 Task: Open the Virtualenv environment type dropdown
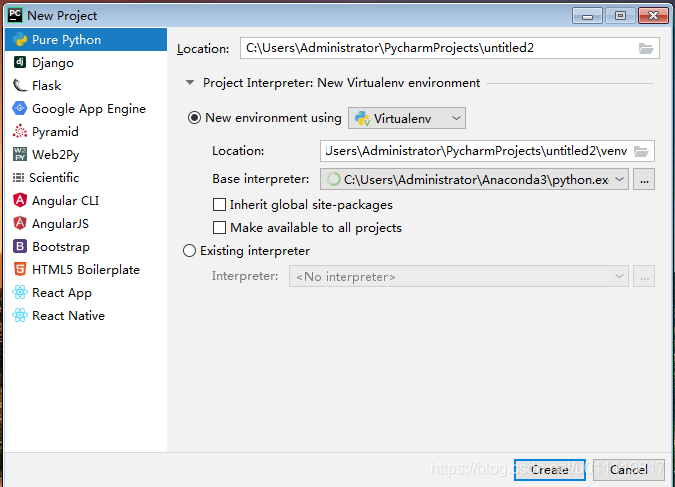[407, 118]
